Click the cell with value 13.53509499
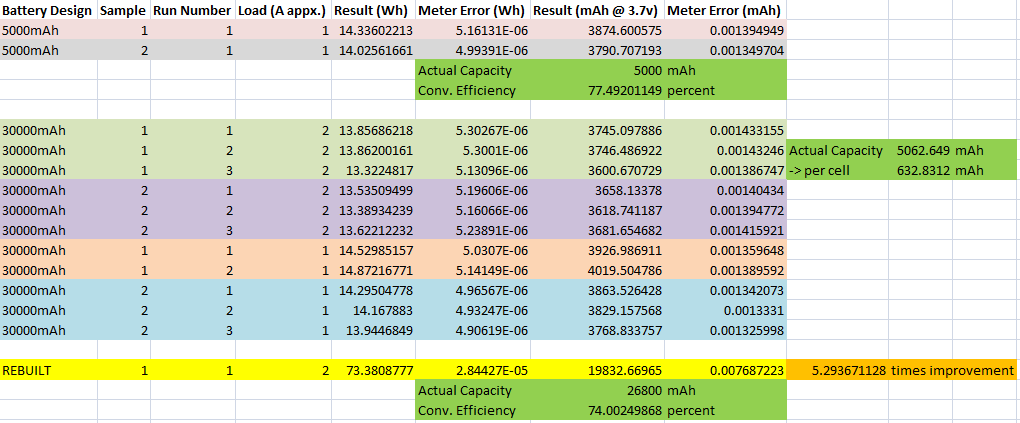This screenshot has width=1020, height=423. coord(373,190)
